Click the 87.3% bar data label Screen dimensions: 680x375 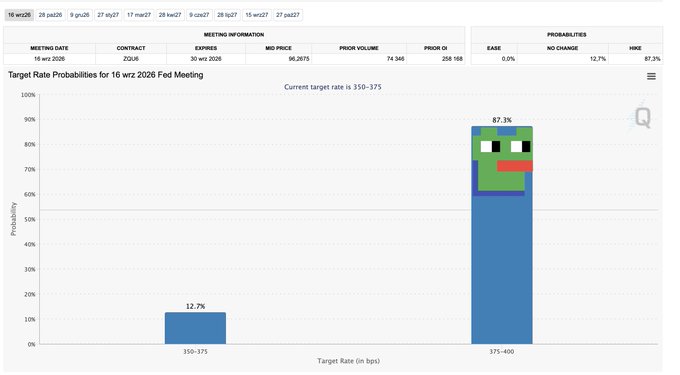(x=502, y=120)
